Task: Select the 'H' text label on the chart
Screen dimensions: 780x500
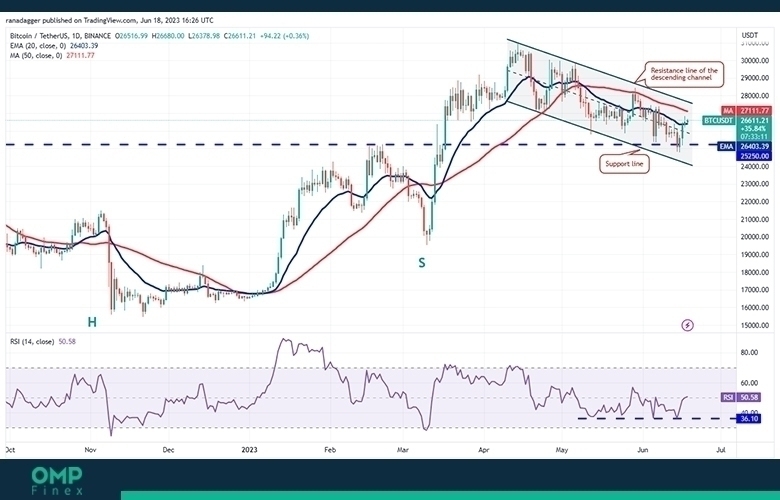Action: (92, 322)
